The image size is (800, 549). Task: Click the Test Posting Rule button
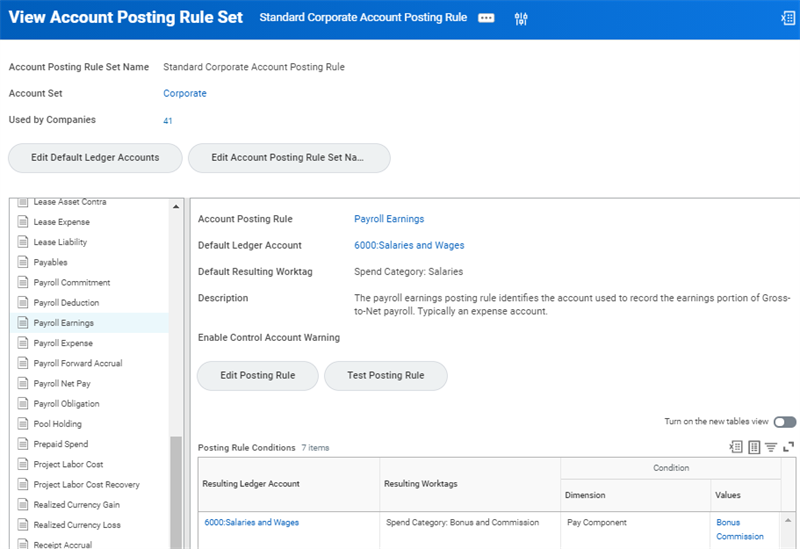point(386,376)
